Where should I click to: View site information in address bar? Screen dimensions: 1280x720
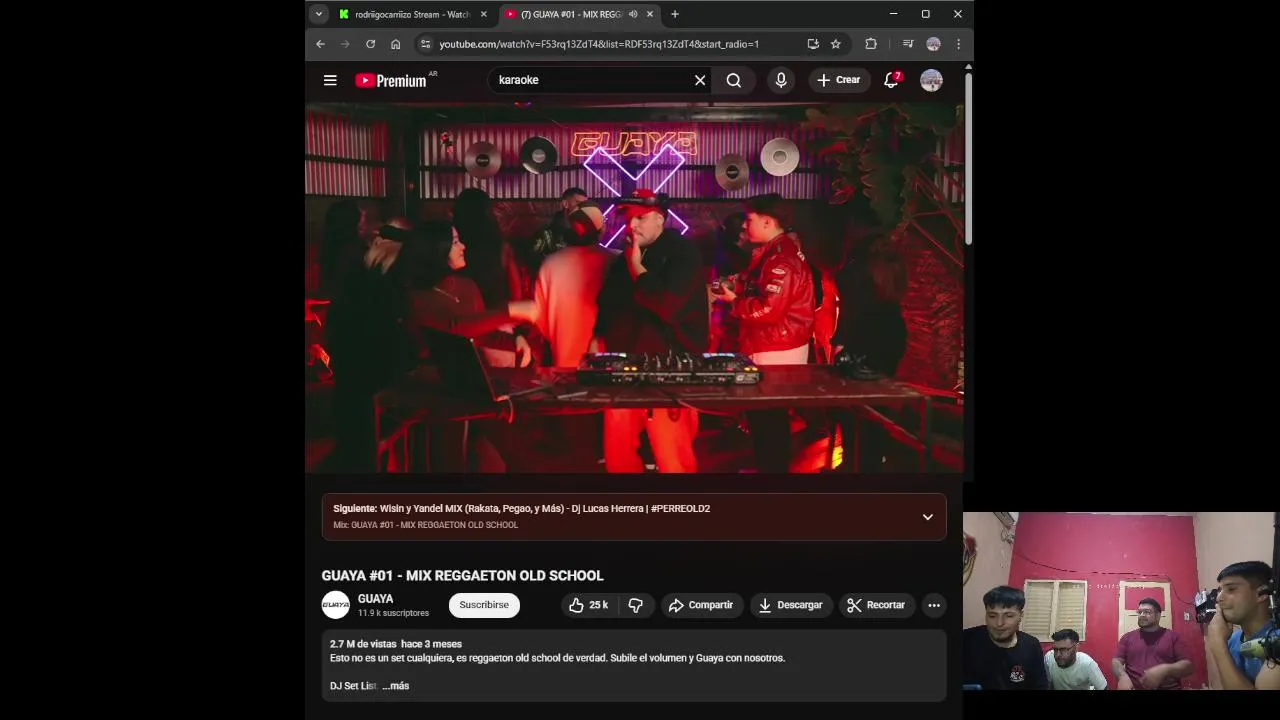coord(425,44)
